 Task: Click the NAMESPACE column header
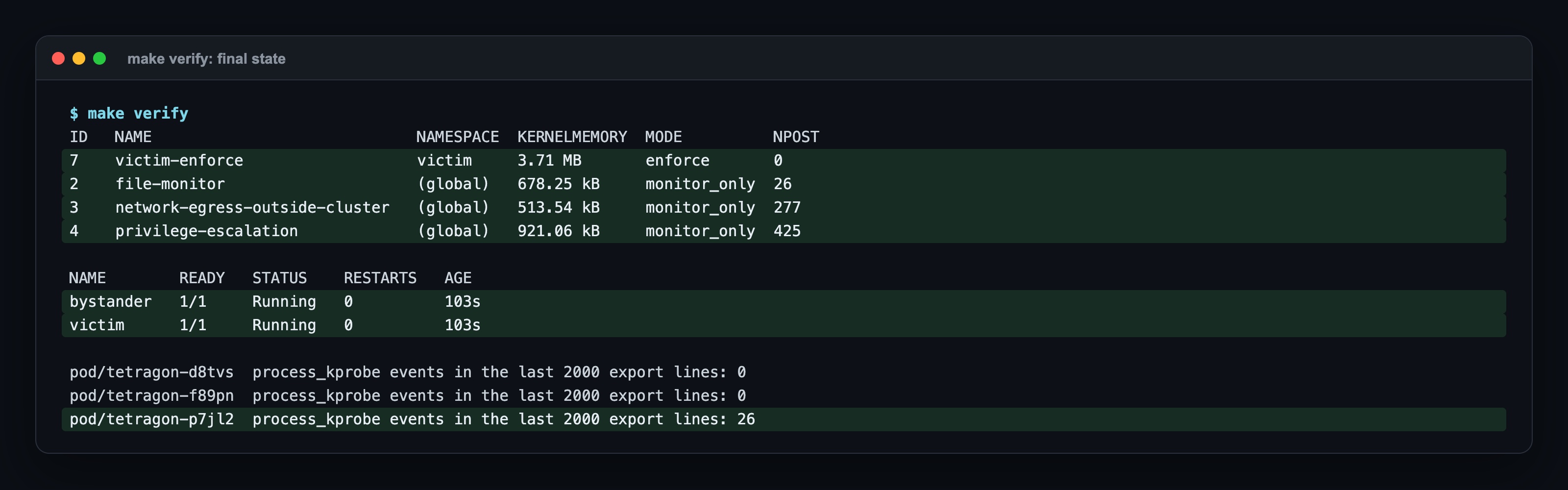[458, 137]
